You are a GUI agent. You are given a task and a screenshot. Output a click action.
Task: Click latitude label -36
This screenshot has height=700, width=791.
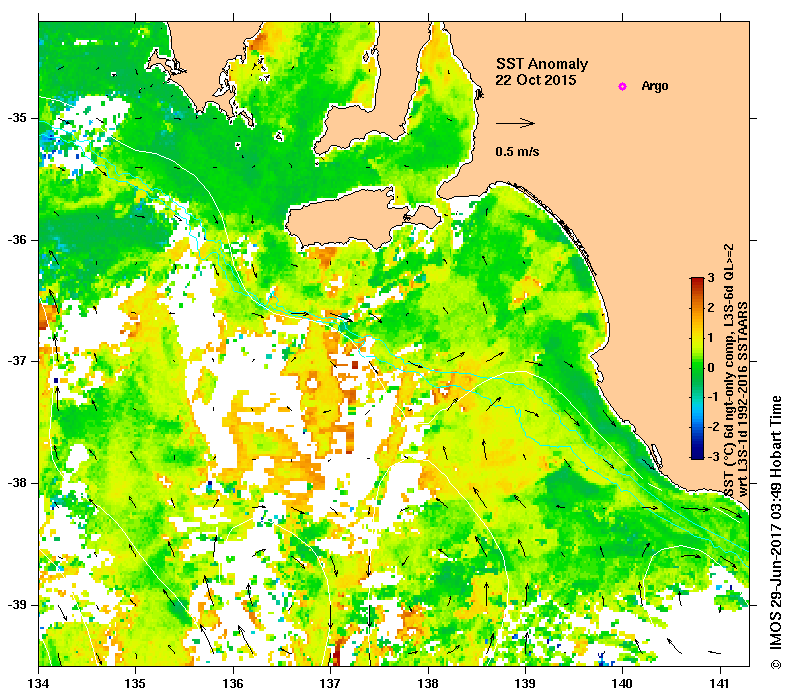click(x=18, y=240)
